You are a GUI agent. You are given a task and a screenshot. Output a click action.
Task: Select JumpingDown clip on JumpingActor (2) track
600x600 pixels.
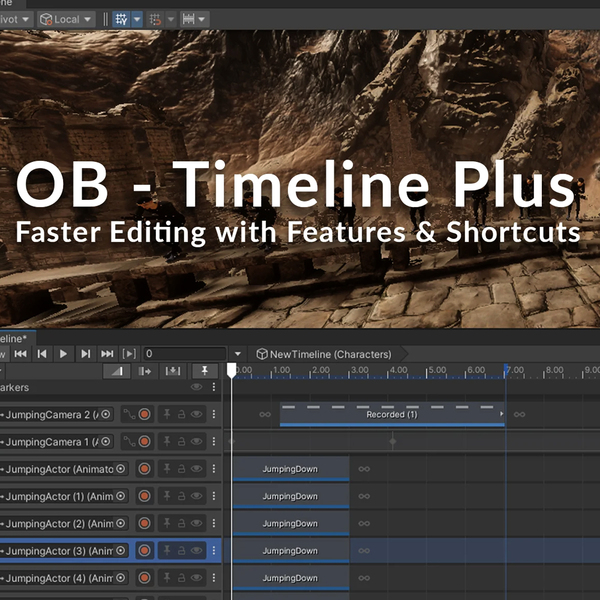click(291, 523)
